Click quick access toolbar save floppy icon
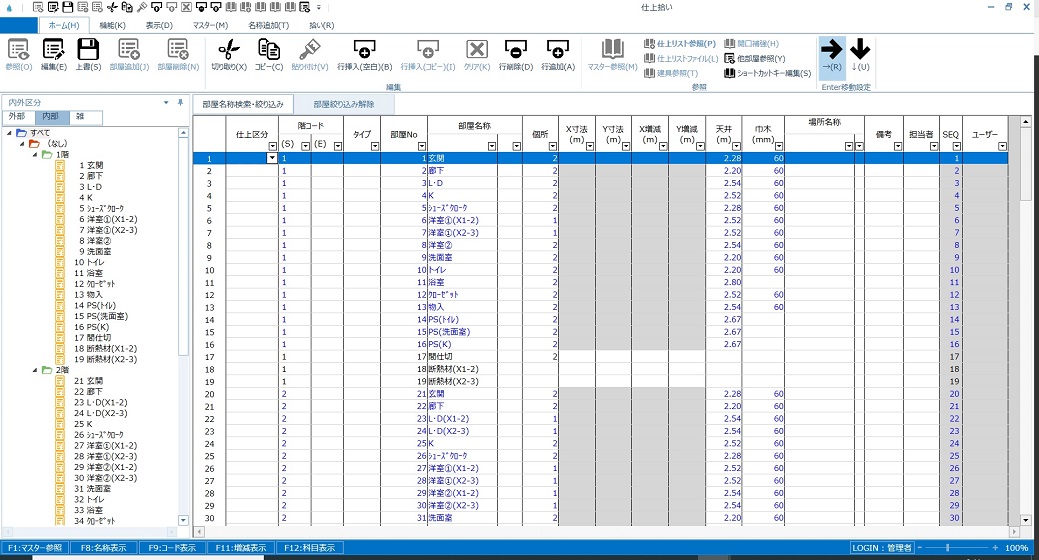 tap(67, 7)
